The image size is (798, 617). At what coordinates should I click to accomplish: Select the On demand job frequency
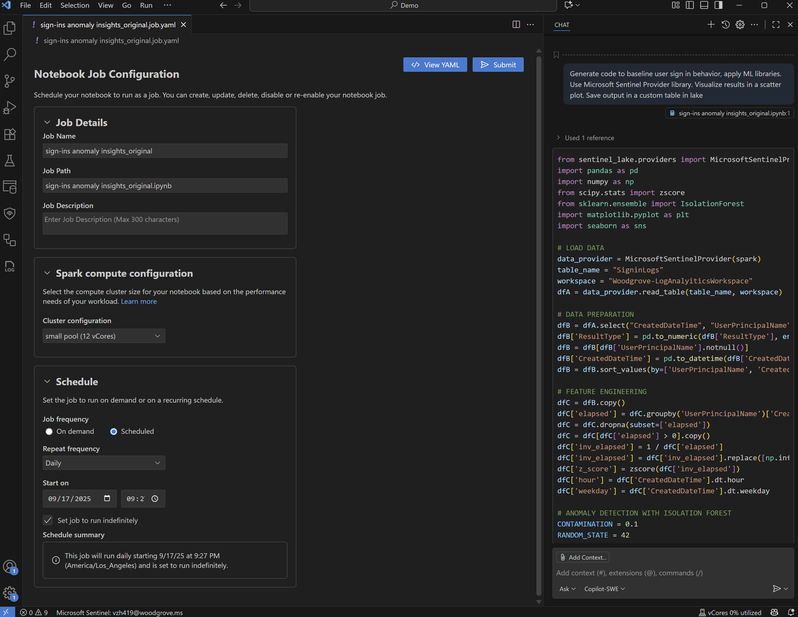49,431
